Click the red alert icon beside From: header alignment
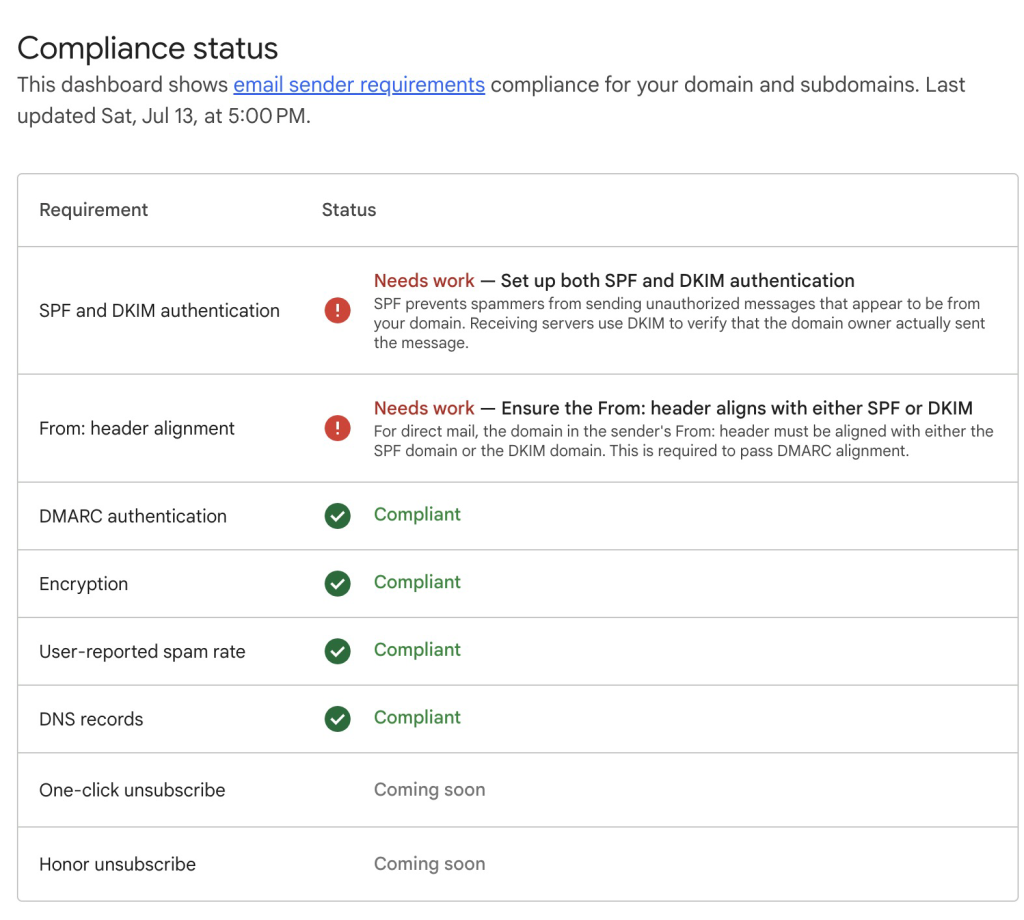This screenshot has width=1024, height=920. pos(338,429)
